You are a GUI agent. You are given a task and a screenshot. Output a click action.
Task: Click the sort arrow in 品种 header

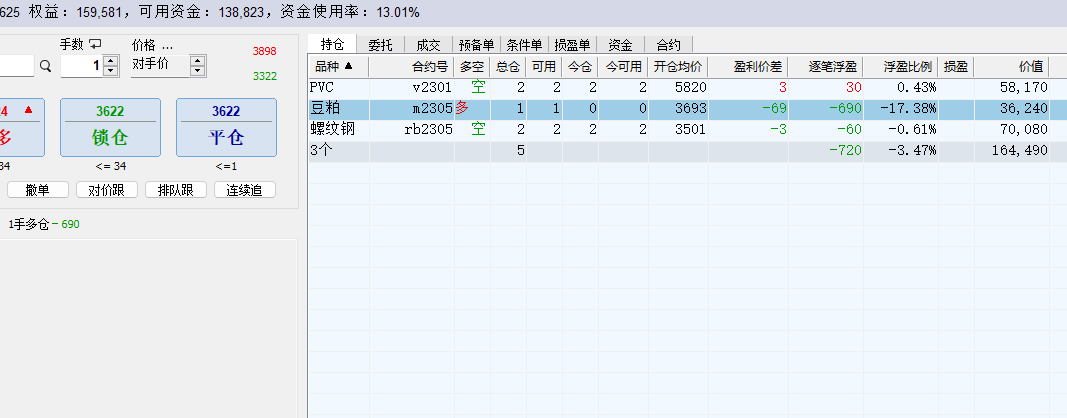[x=349, y=66]
